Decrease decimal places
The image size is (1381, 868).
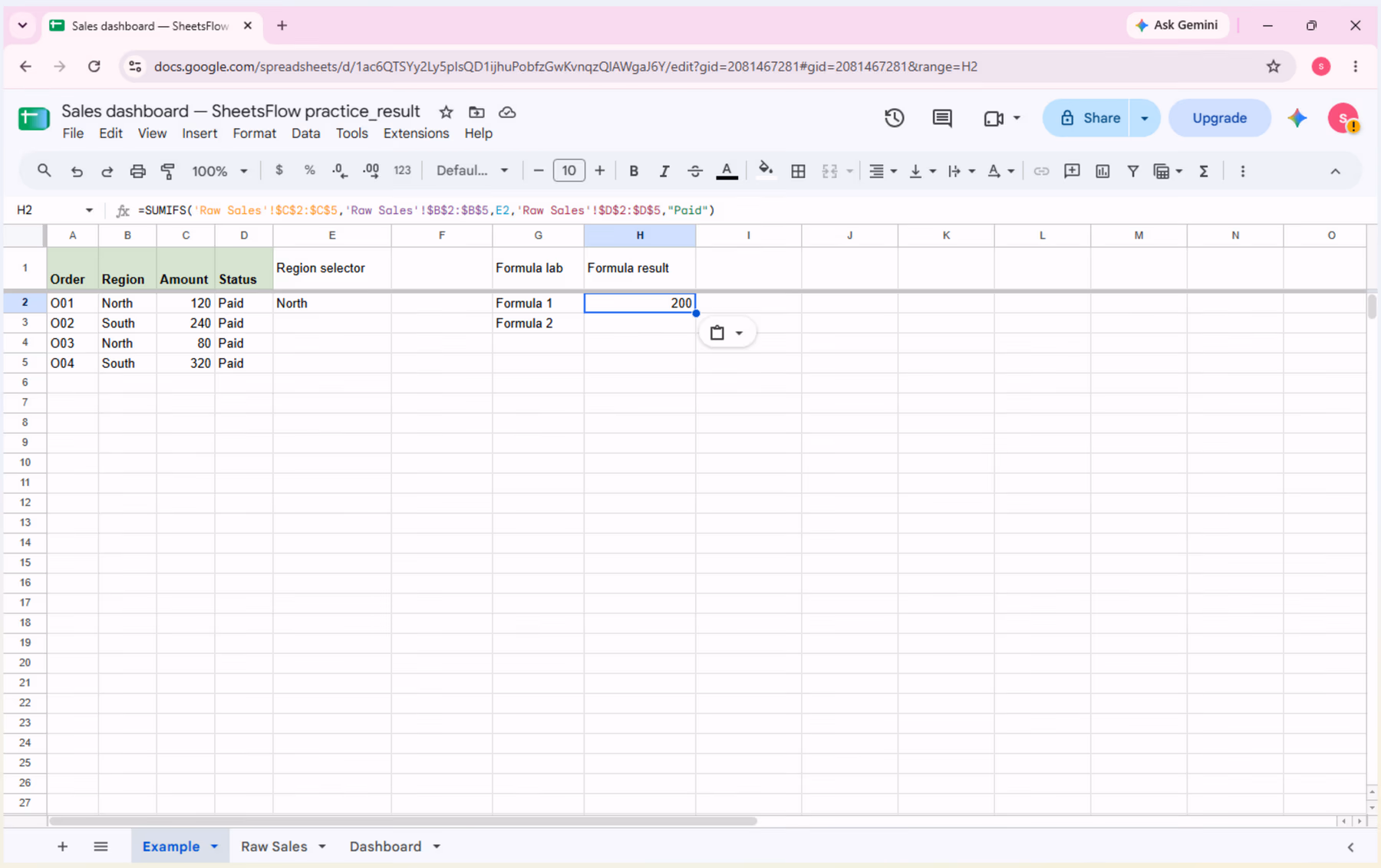340,171
